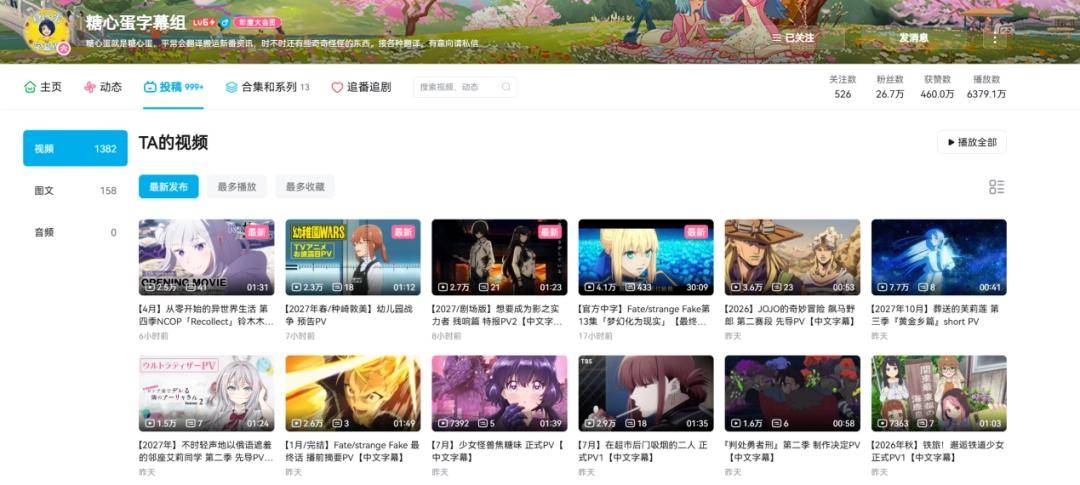Send a message via 发消息 button
1080x485 pixels.
coord(913,38)
